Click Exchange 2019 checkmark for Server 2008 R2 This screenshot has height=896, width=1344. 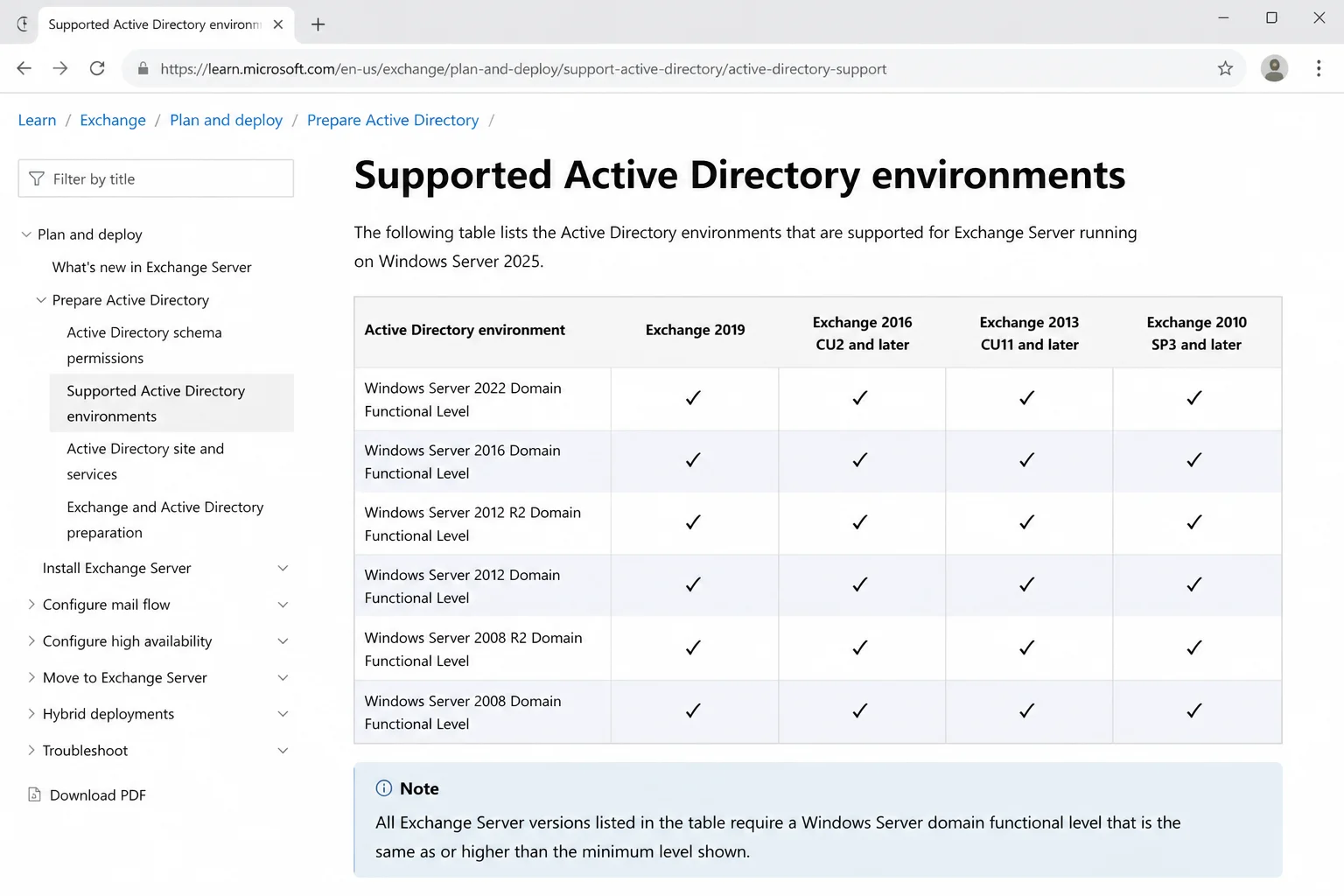point(693,647)
